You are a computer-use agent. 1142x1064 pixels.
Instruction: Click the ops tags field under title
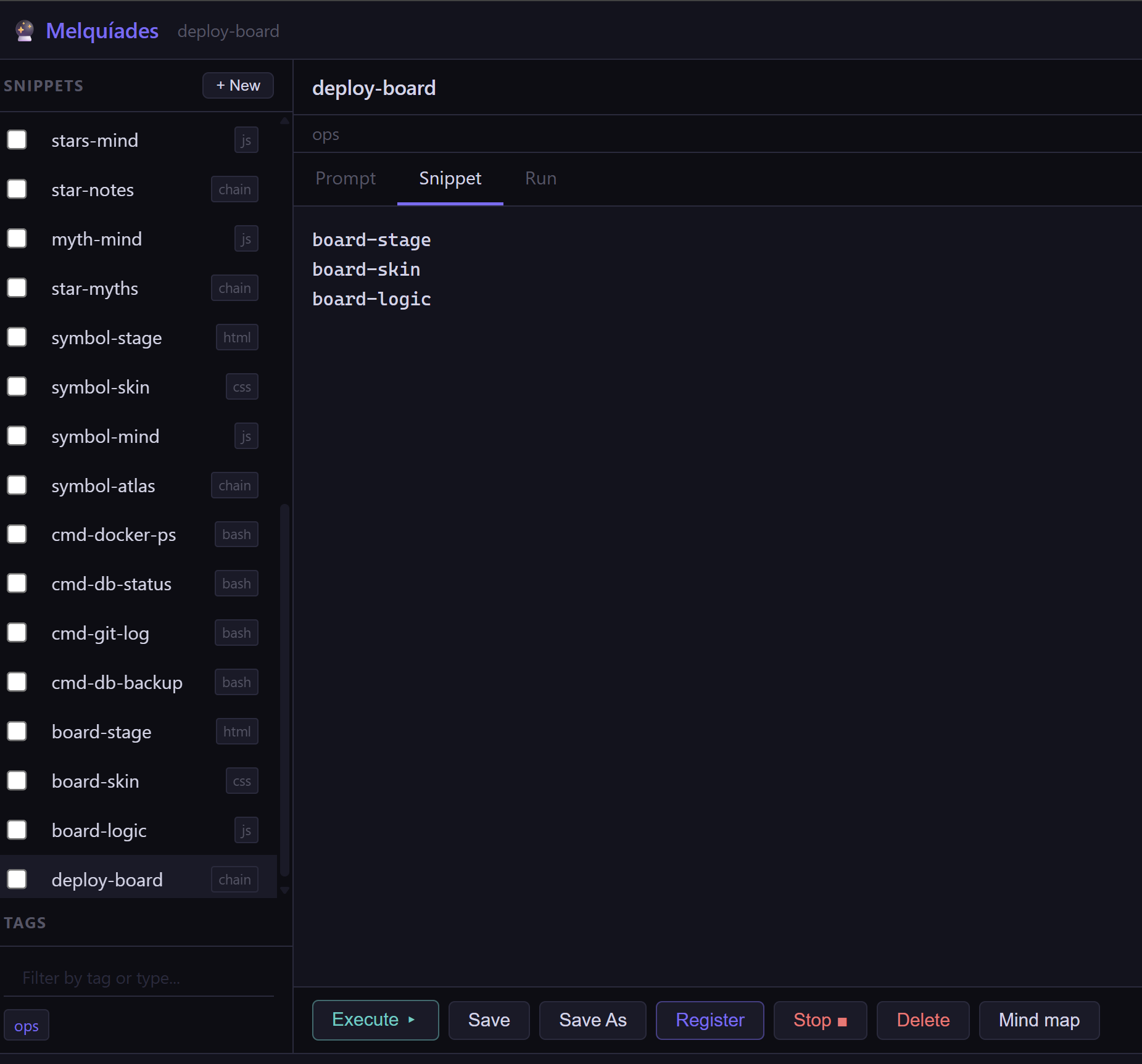click(717, 134)
